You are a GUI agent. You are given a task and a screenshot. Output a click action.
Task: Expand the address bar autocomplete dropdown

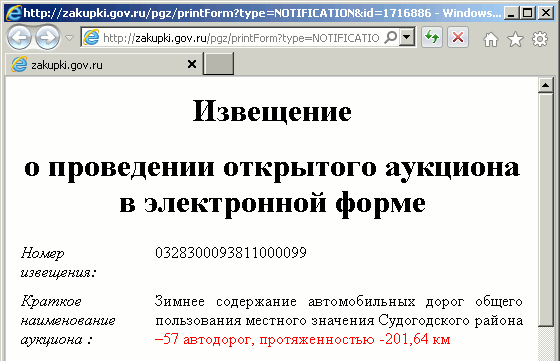(407, 37)
